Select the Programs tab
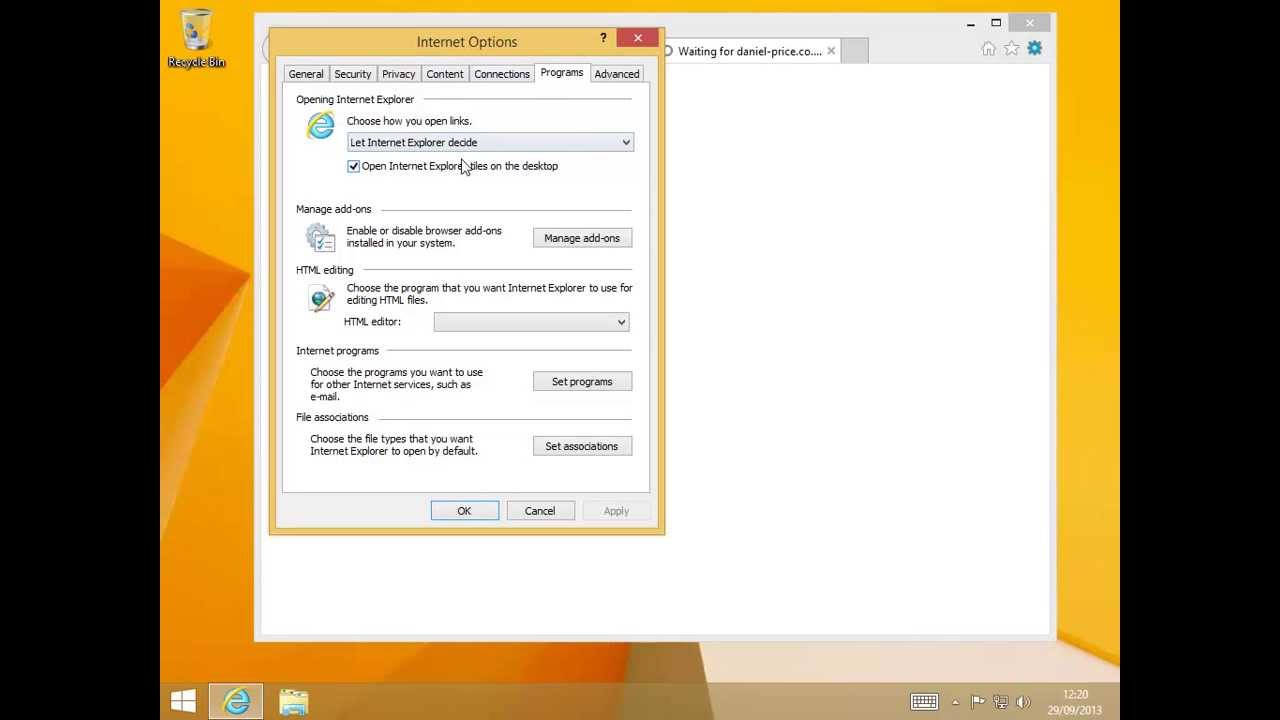Screen dimensions: 1280x720 561,73
